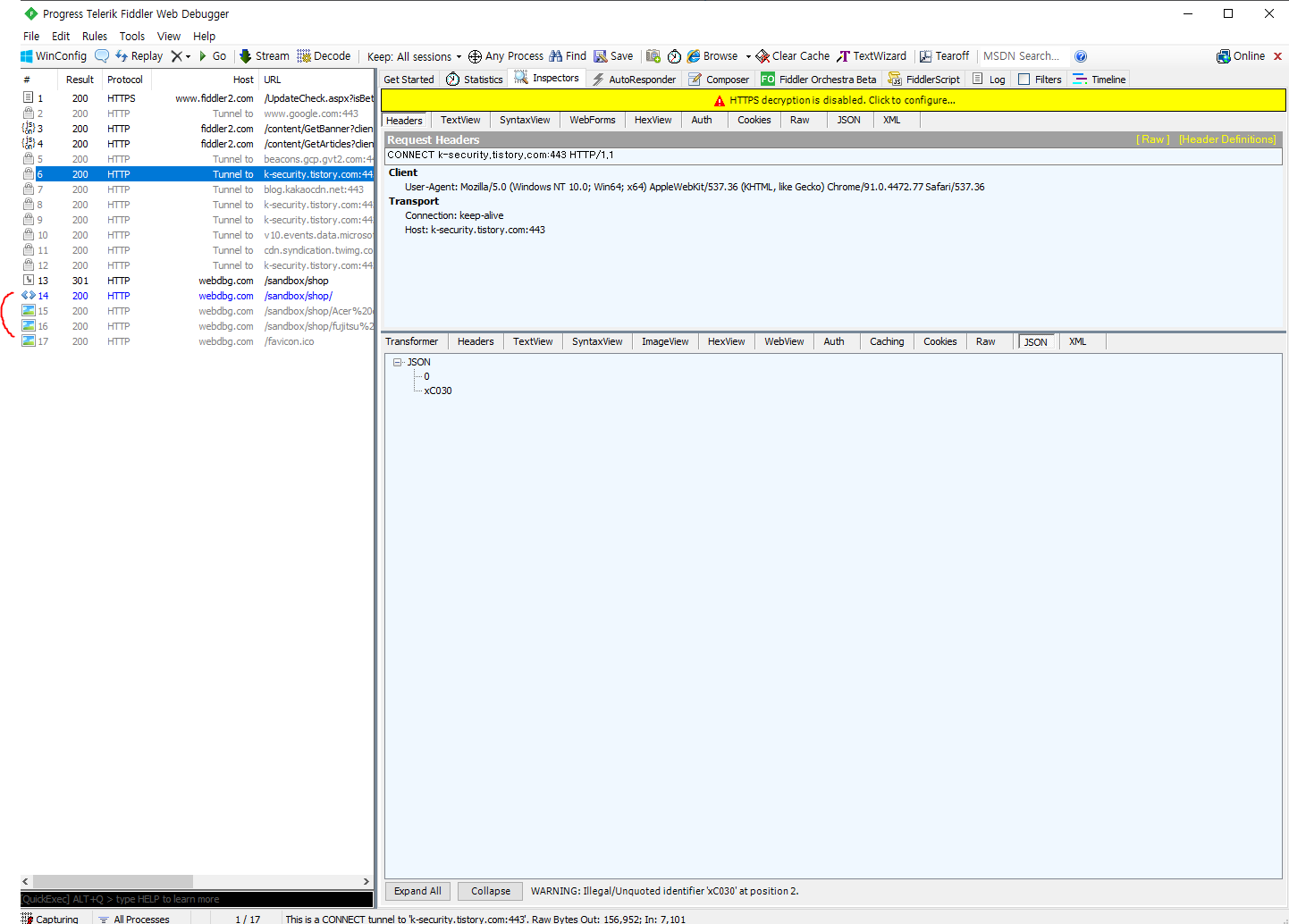Click the All Processes status filter
The height and width of the screenshot is (924, 1289).
(134, 919)
